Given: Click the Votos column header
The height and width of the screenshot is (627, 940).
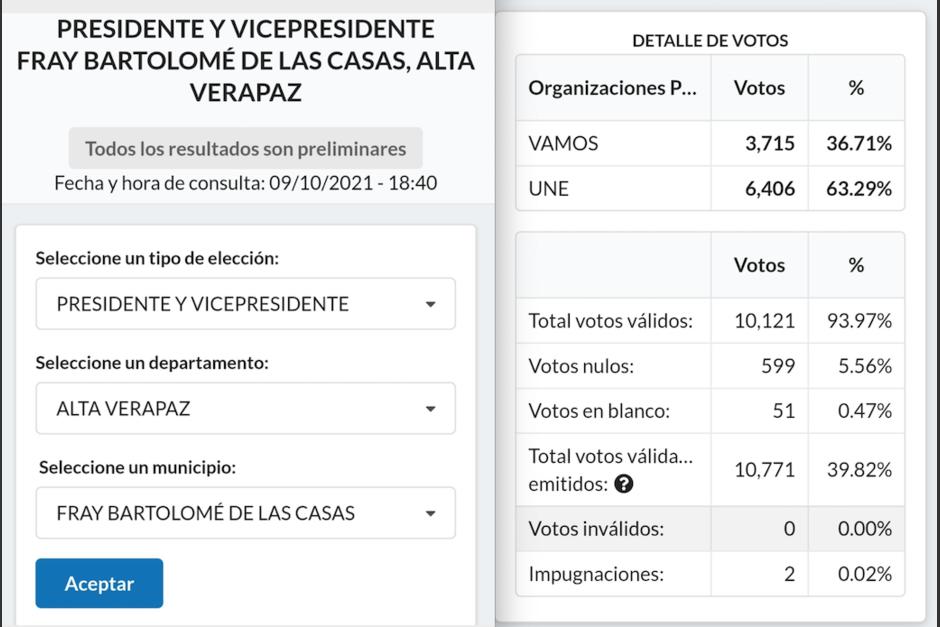Looking at the screenshot, I should click(759, 88).
